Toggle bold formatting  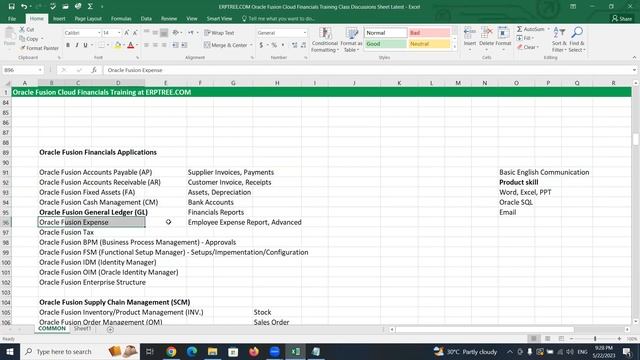tap(68, 45)
